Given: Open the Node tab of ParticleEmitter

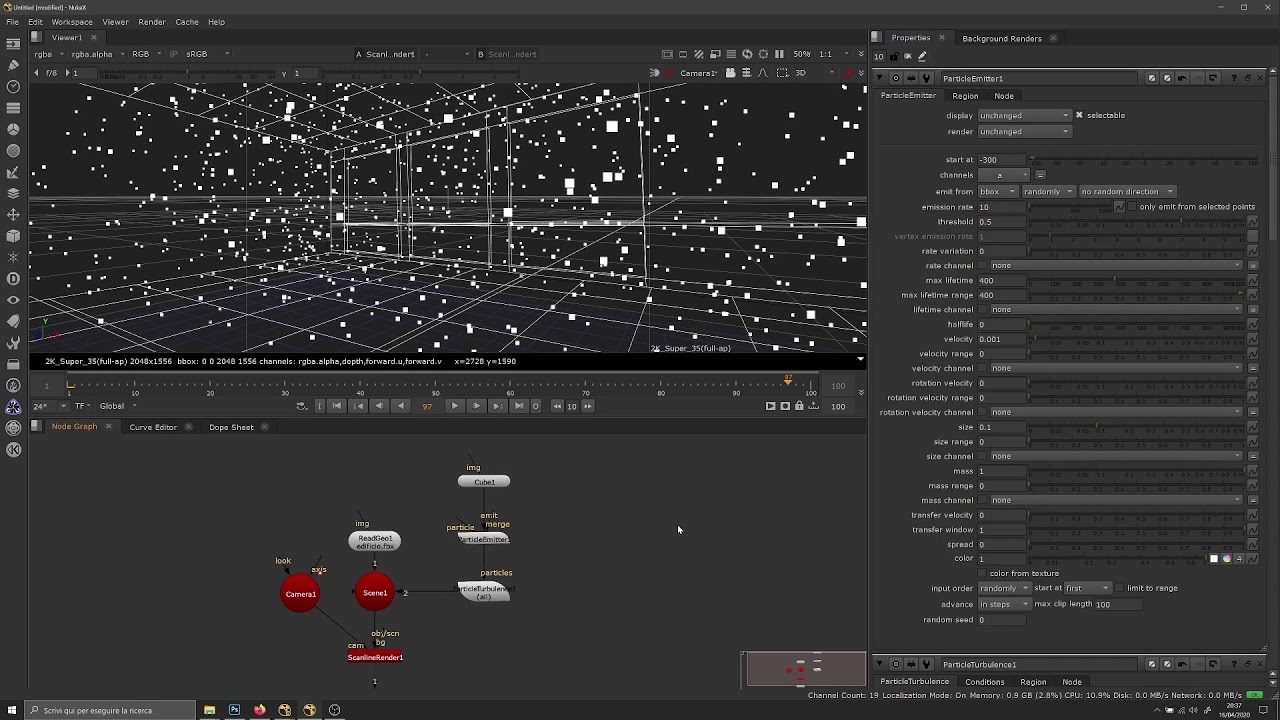Looking at the screenshot, I should [x=1004, y=96].
